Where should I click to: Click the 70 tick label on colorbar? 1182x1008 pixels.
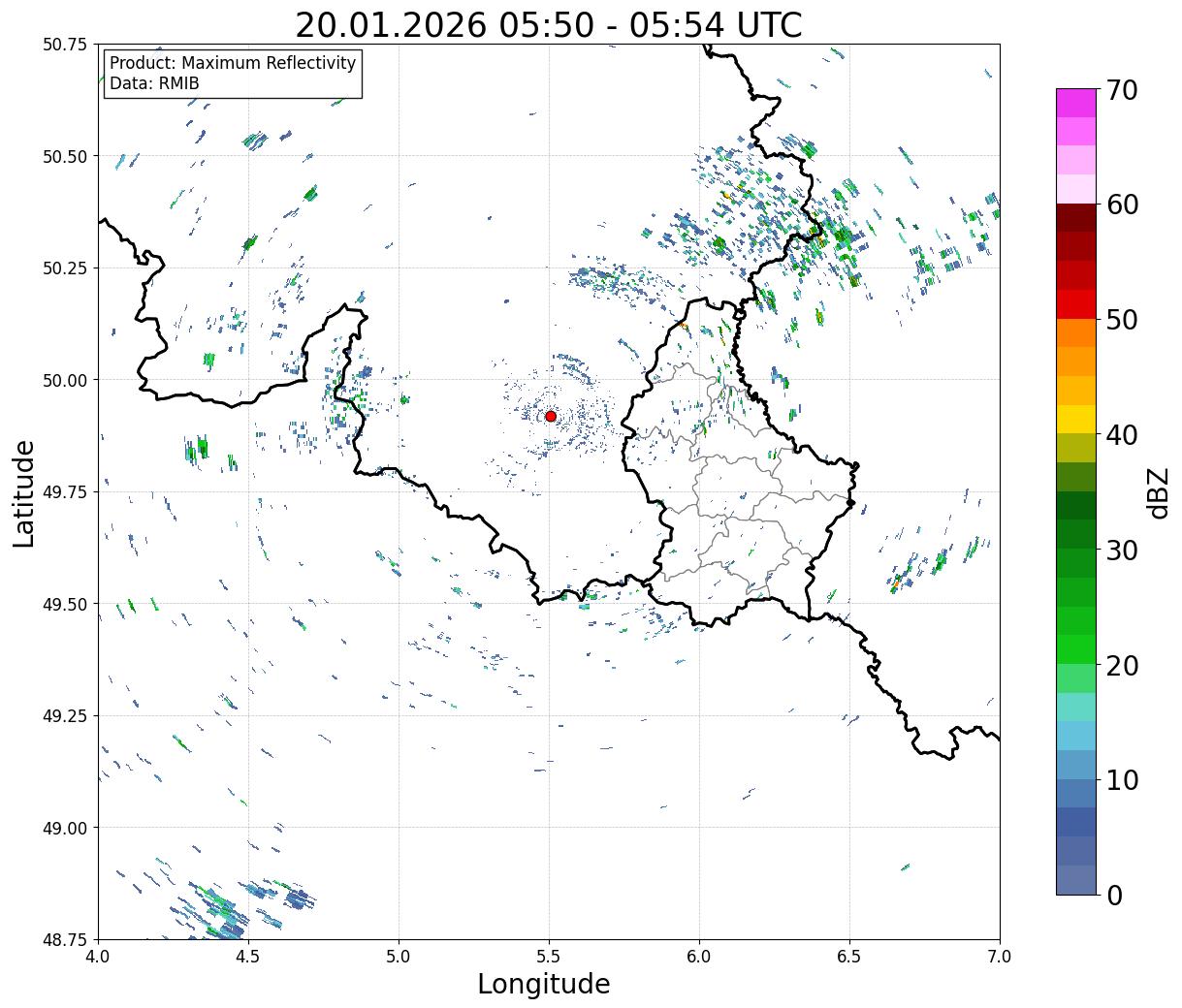point(1120,90)
